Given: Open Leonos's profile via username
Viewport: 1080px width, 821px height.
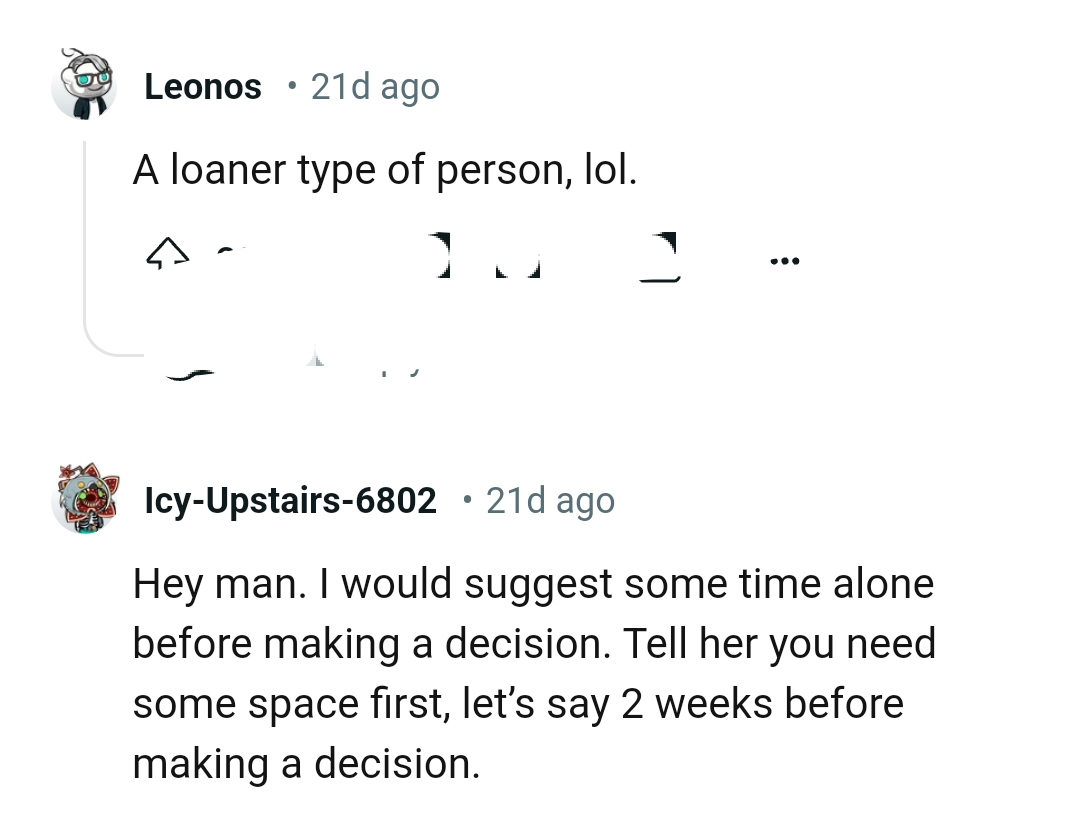Looking at the screenshot, I should 202,86.
